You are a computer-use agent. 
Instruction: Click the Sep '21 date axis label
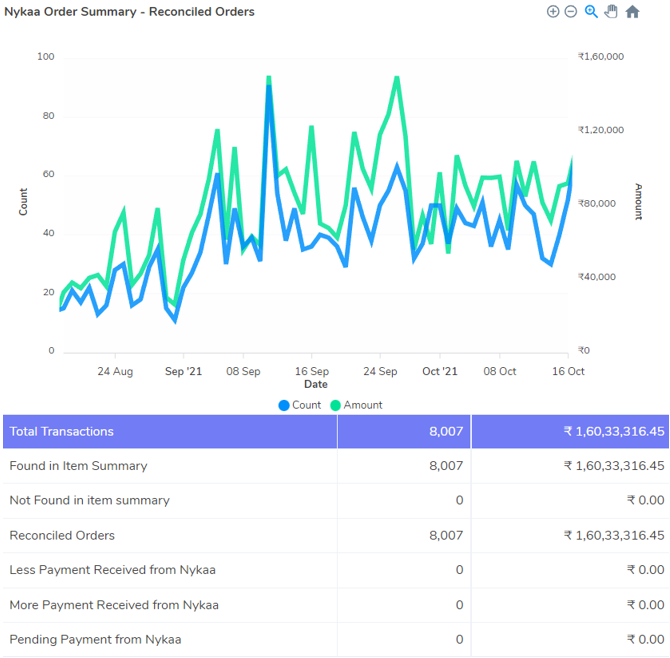[183, 371]
